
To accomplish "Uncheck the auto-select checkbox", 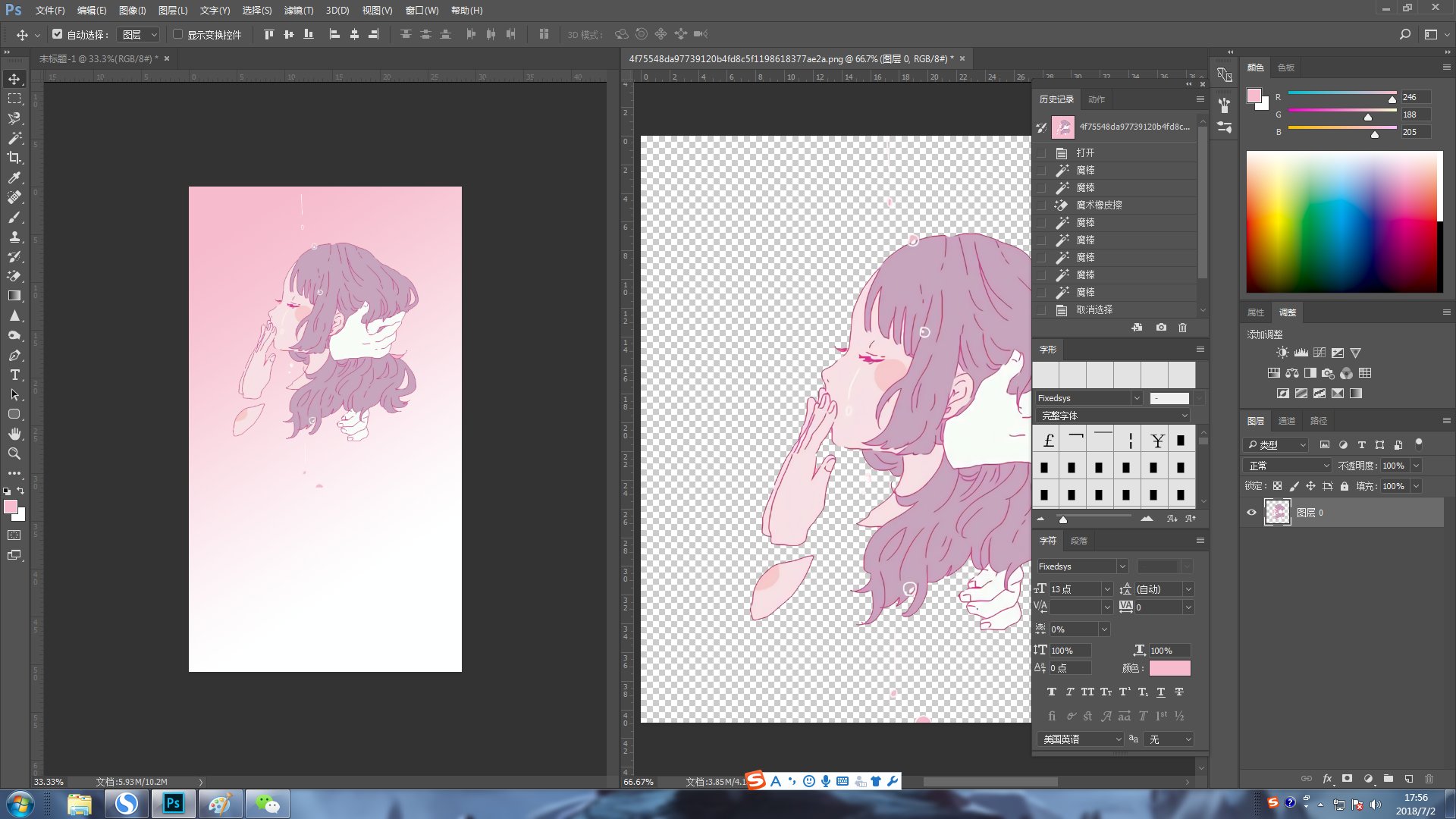I will tap(57, 34).
